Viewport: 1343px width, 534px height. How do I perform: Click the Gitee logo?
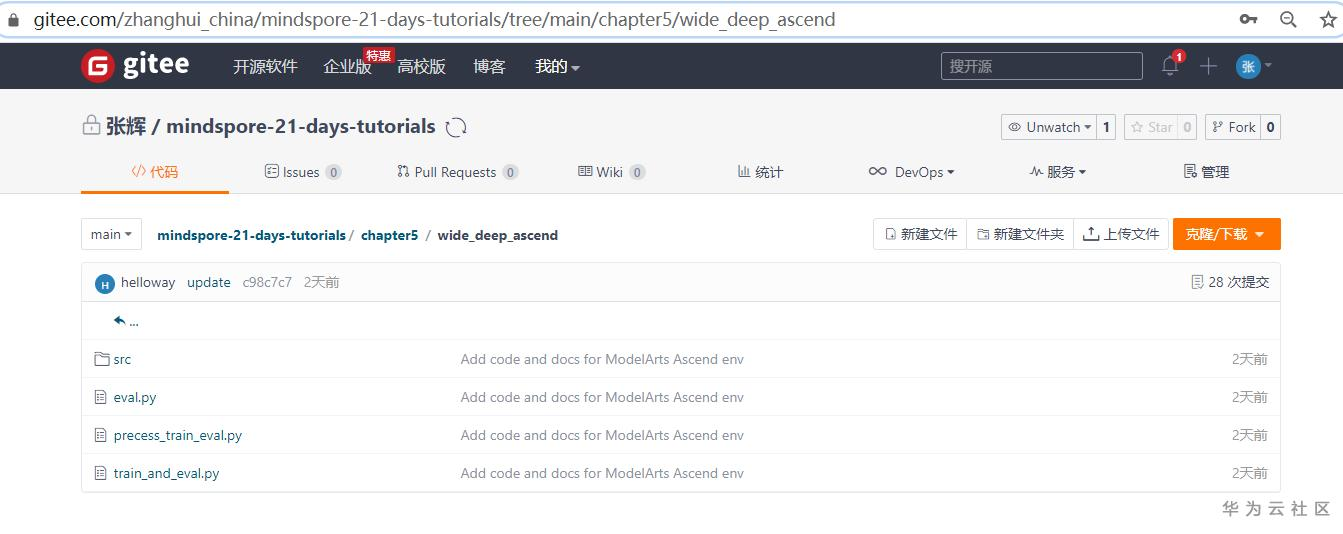[135, 66]
